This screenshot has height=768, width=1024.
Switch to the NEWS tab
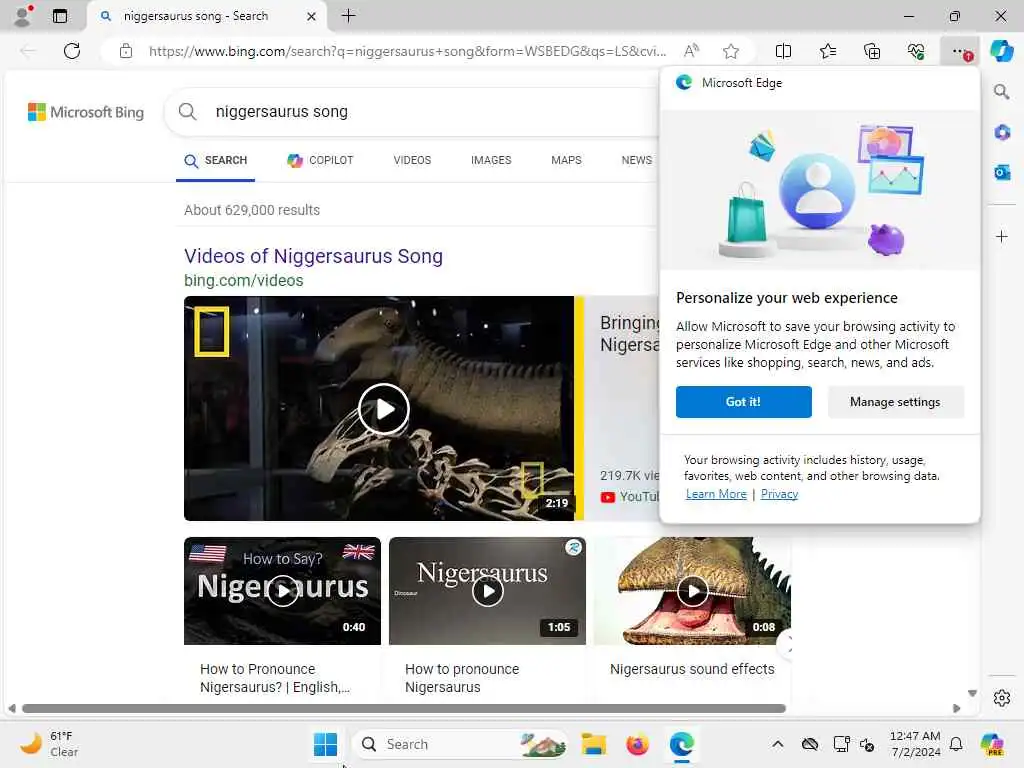tap(637, 161)
